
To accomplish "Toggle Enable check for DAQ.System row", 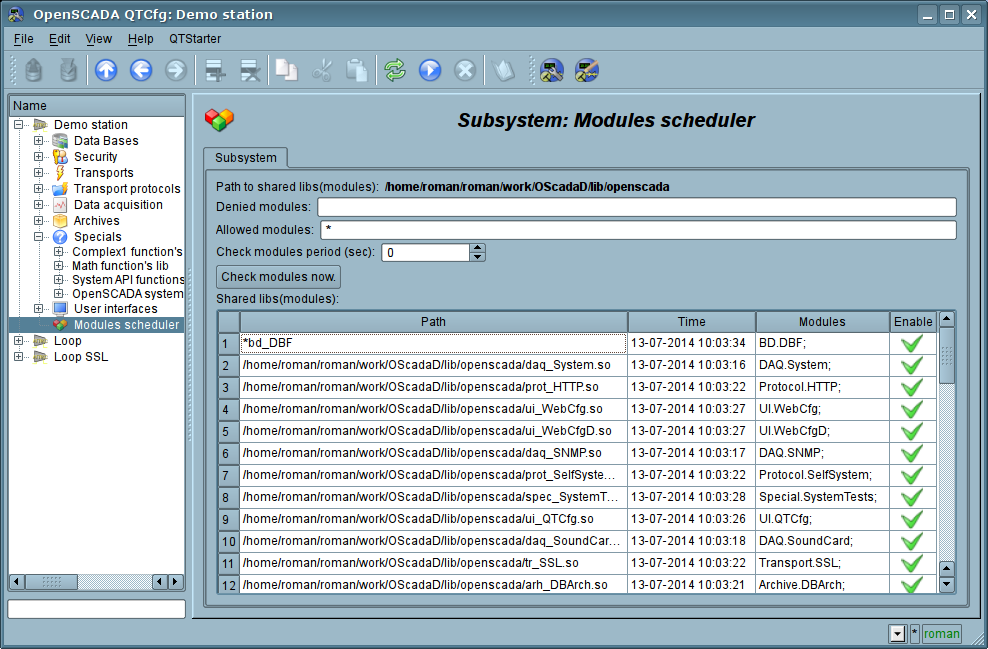I will tap(912, 365).
